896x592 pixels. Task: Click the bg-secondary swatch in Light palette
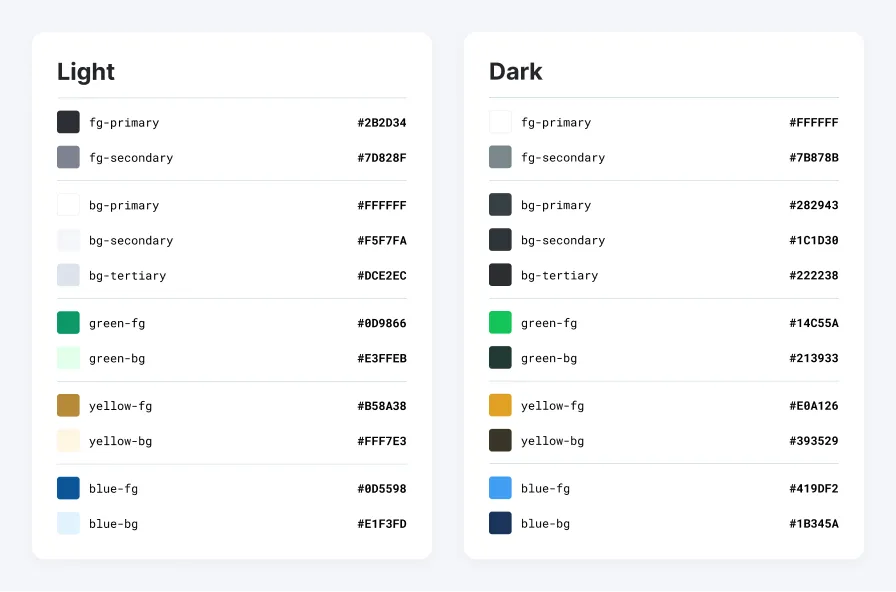(66, 240)
